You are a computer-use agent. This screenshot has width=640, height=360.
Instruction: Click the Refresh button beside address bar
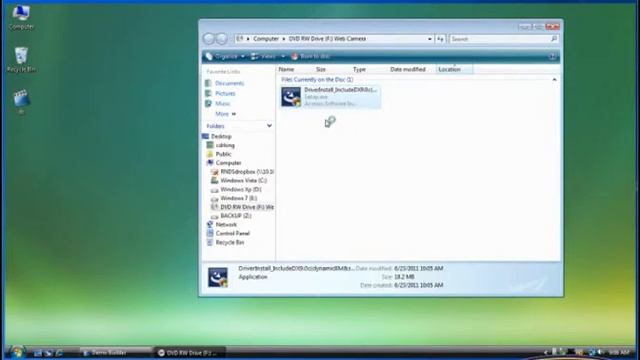point(440,39)
